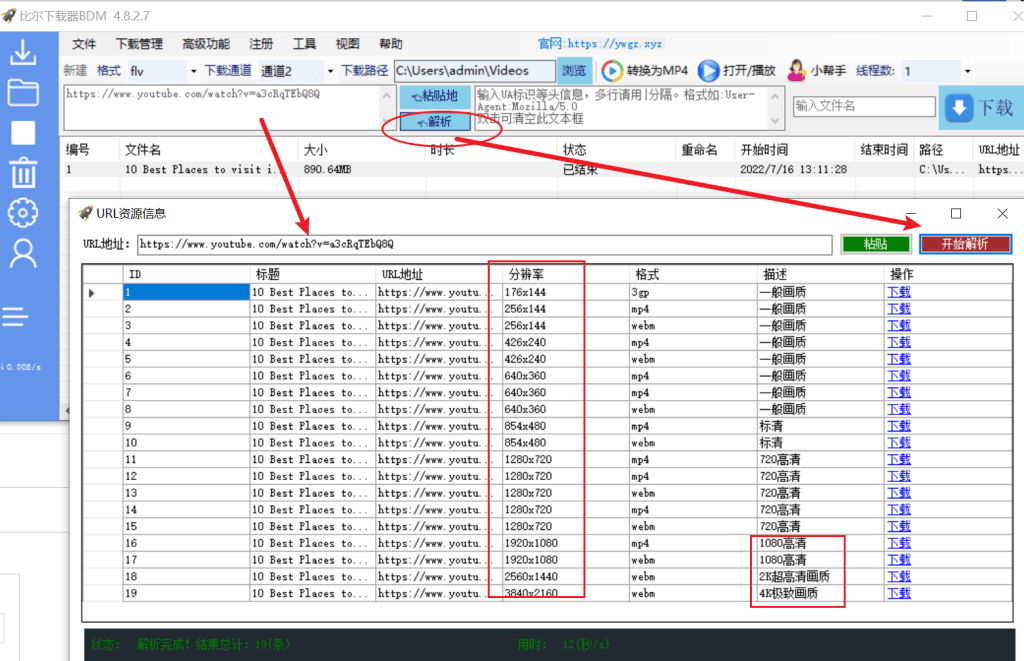The height and width of the screenshot is (661, 1024).
Task: Expand the 格式 flv dropdown
Action: coord(193,71)
